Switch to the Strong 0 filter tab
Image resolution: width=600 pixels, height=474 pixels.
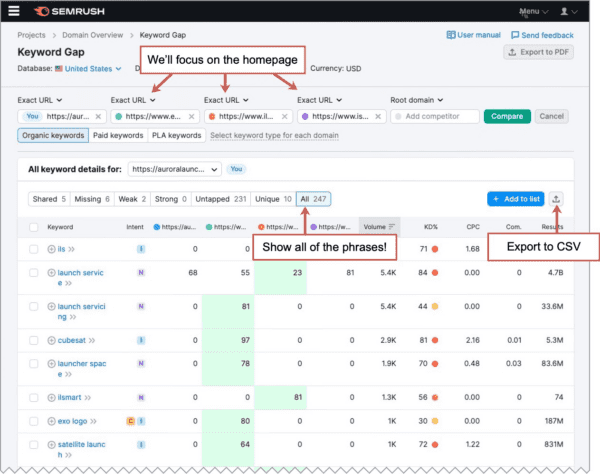171,199
